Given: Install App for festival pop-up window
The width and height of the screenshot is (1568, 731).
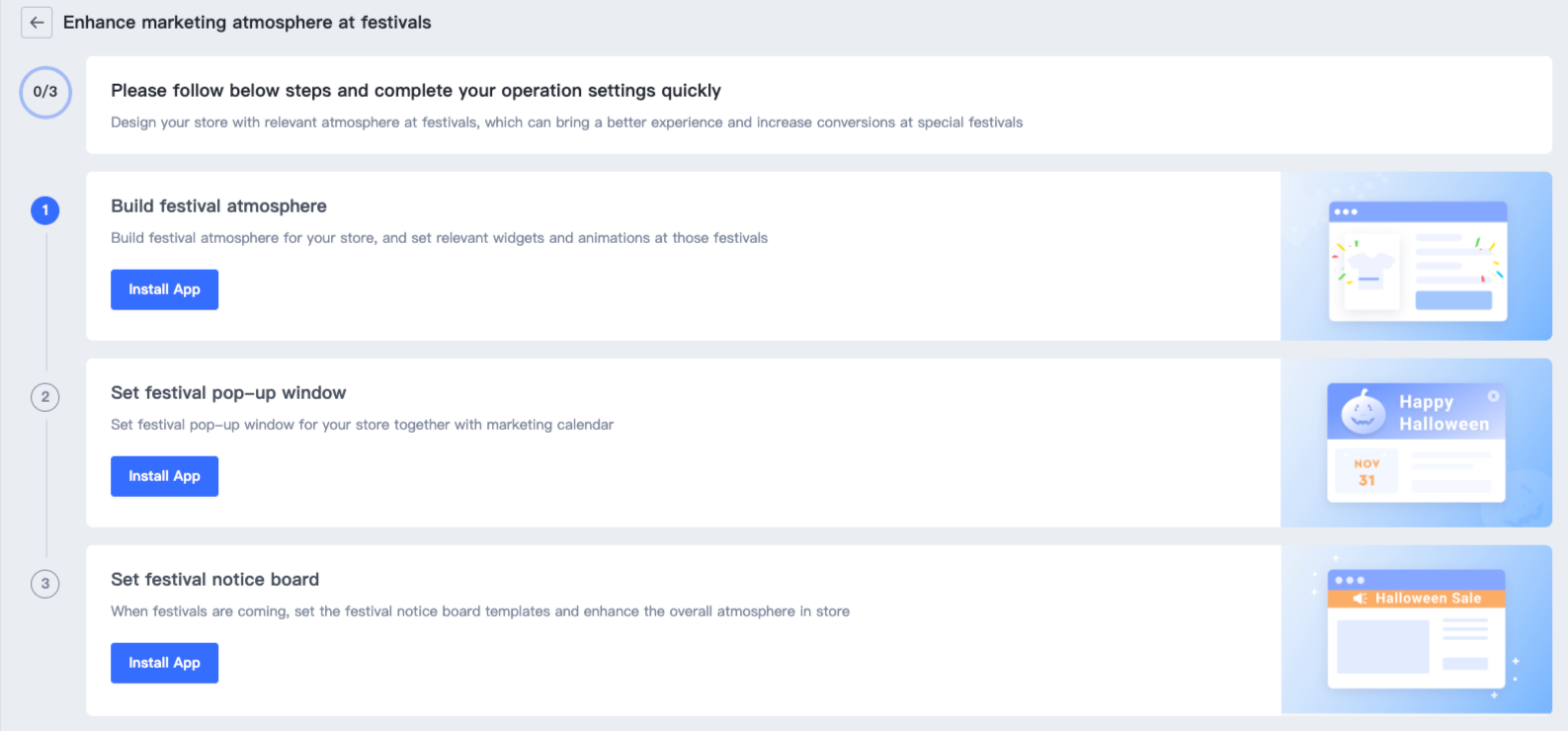Looking at the screenshot, I should (x=164, y=476).
